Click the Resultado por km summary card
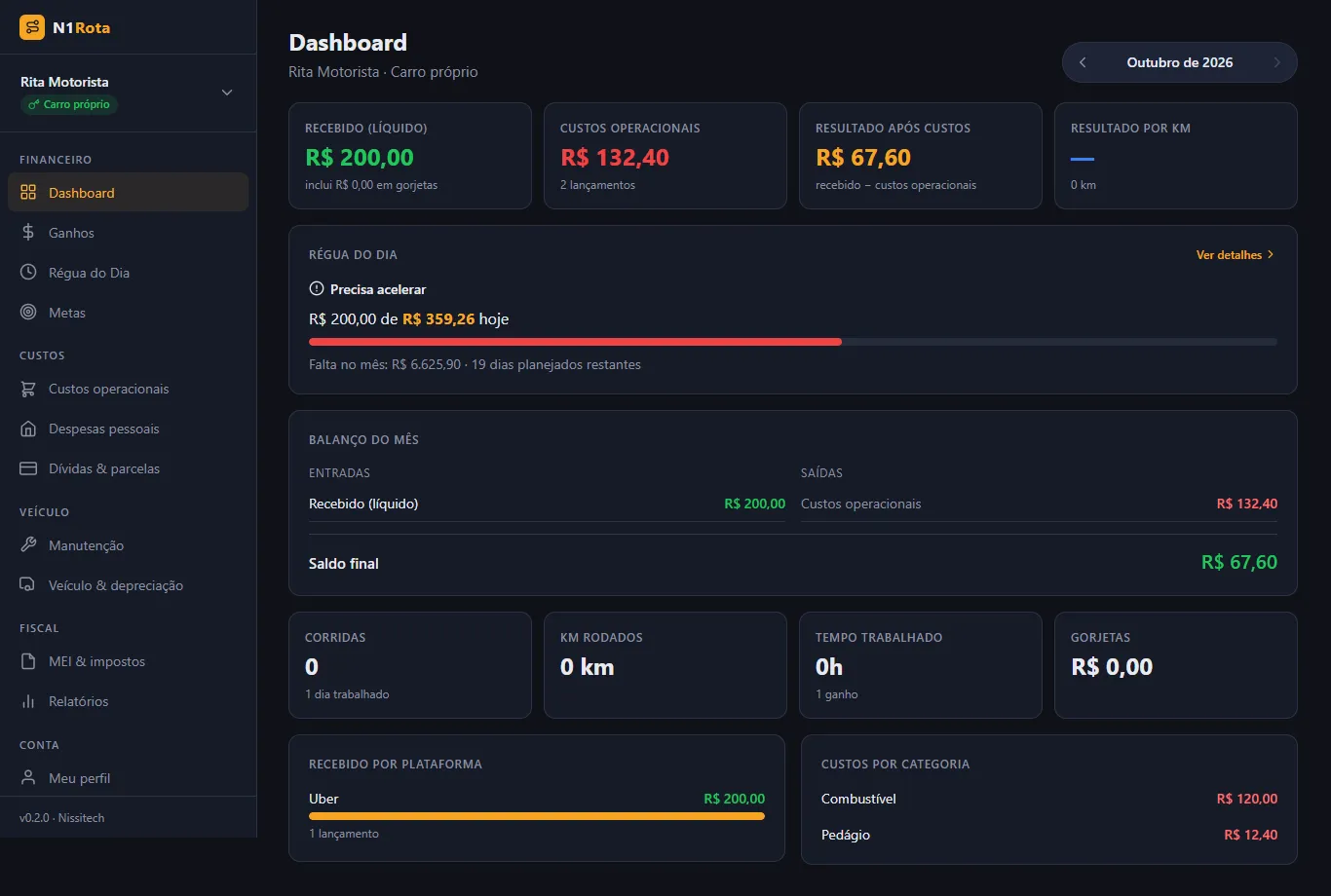Screen dimensions: 1331x896 tap(1176, 156)
